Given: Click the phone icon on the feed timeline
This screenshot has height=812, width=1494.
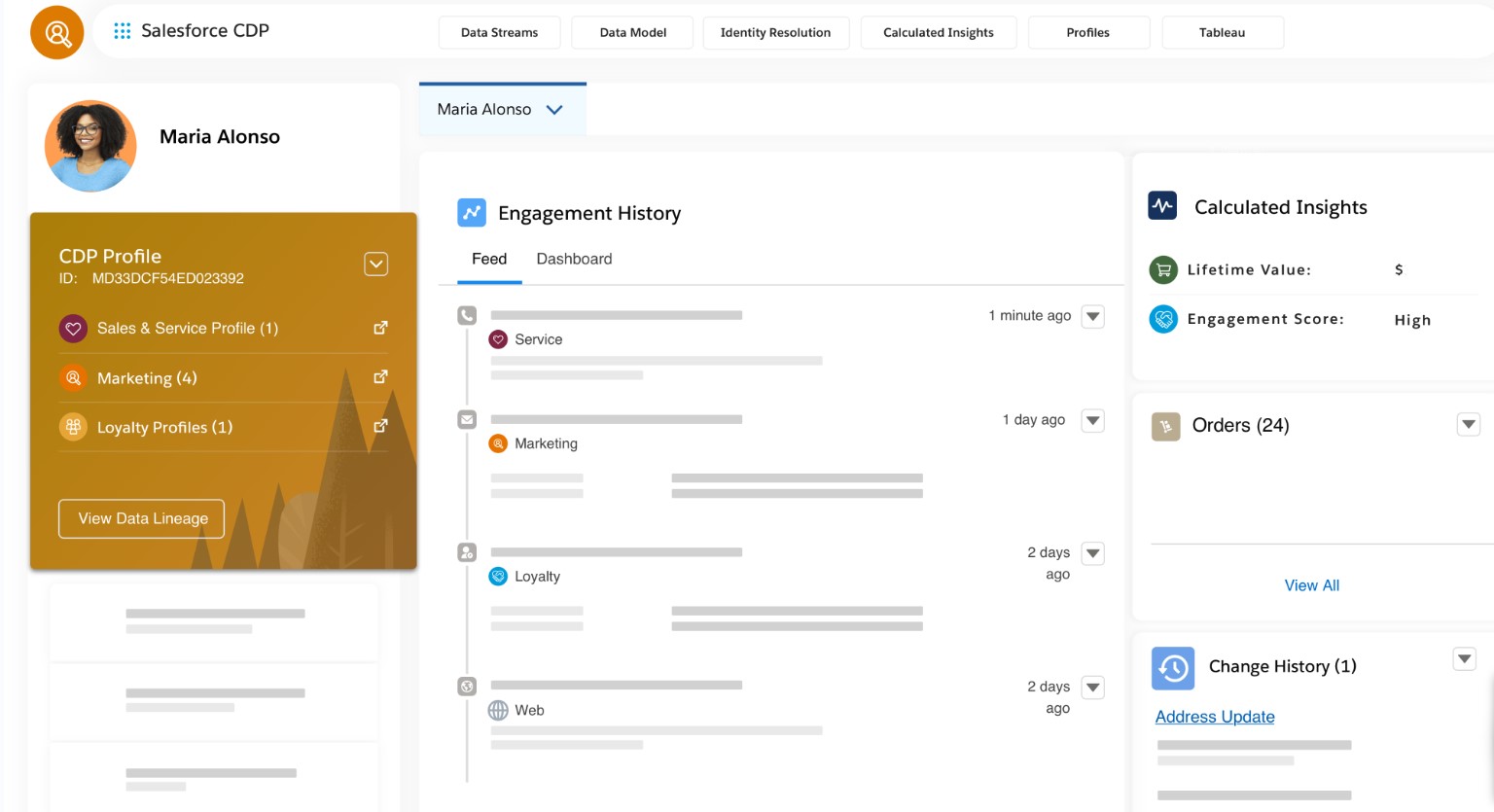Looking at the screenshot, I should [467, 315].
